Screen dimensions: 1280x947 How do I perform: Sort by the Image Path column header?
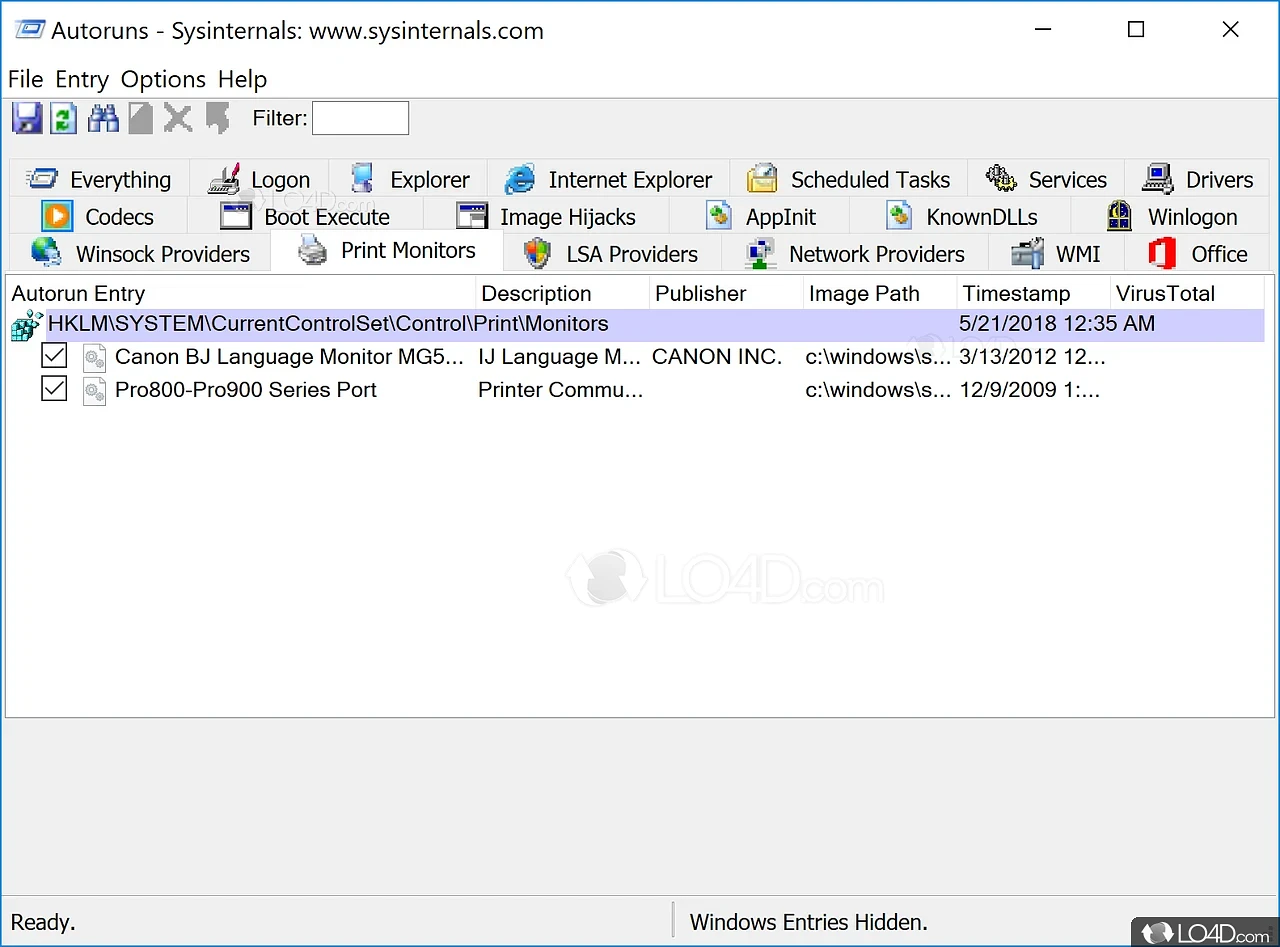pos(880,293)
